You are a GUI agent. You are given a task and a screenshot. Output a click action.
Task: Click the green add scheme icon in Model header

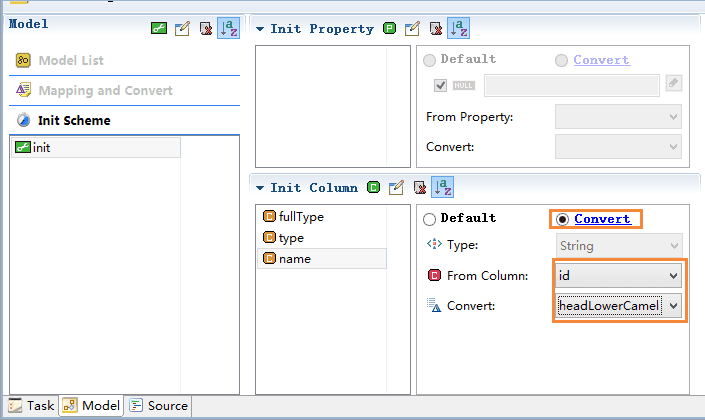159,28
